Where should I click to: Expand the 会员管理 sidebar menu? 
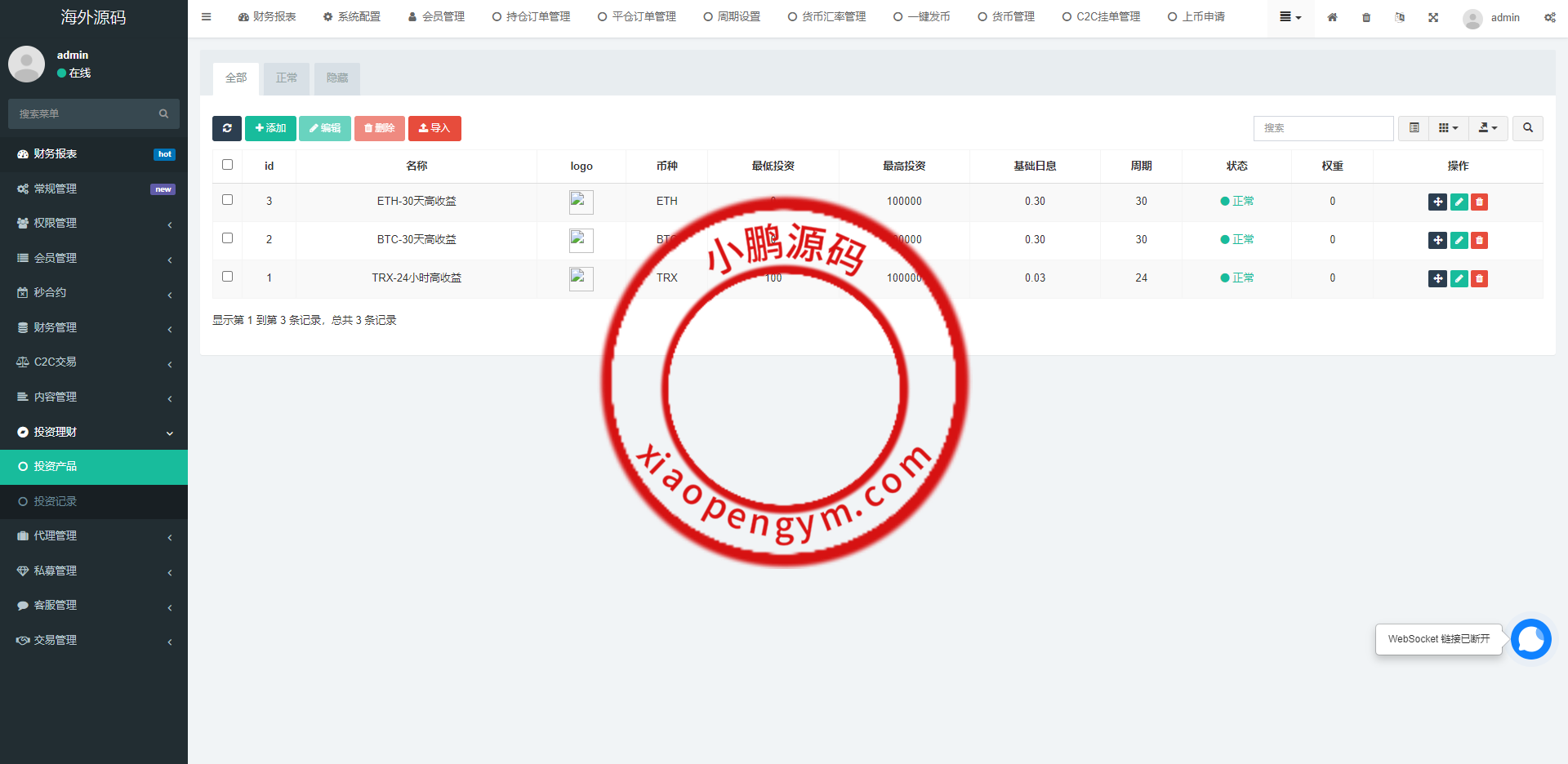[94, 258]
